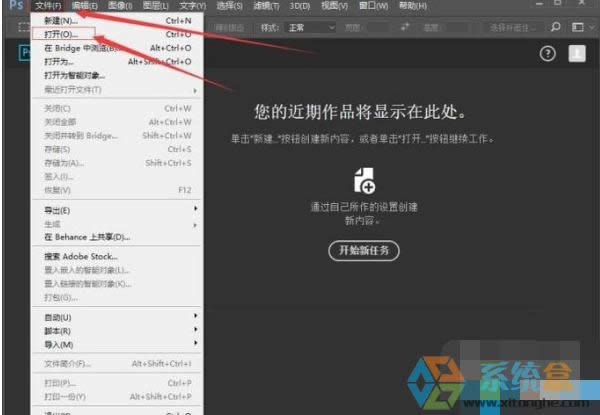This screenshot has height=415, width=600.
Task: Click 搜索 Adobe Stock... menu entry
Action: [82, 257]
